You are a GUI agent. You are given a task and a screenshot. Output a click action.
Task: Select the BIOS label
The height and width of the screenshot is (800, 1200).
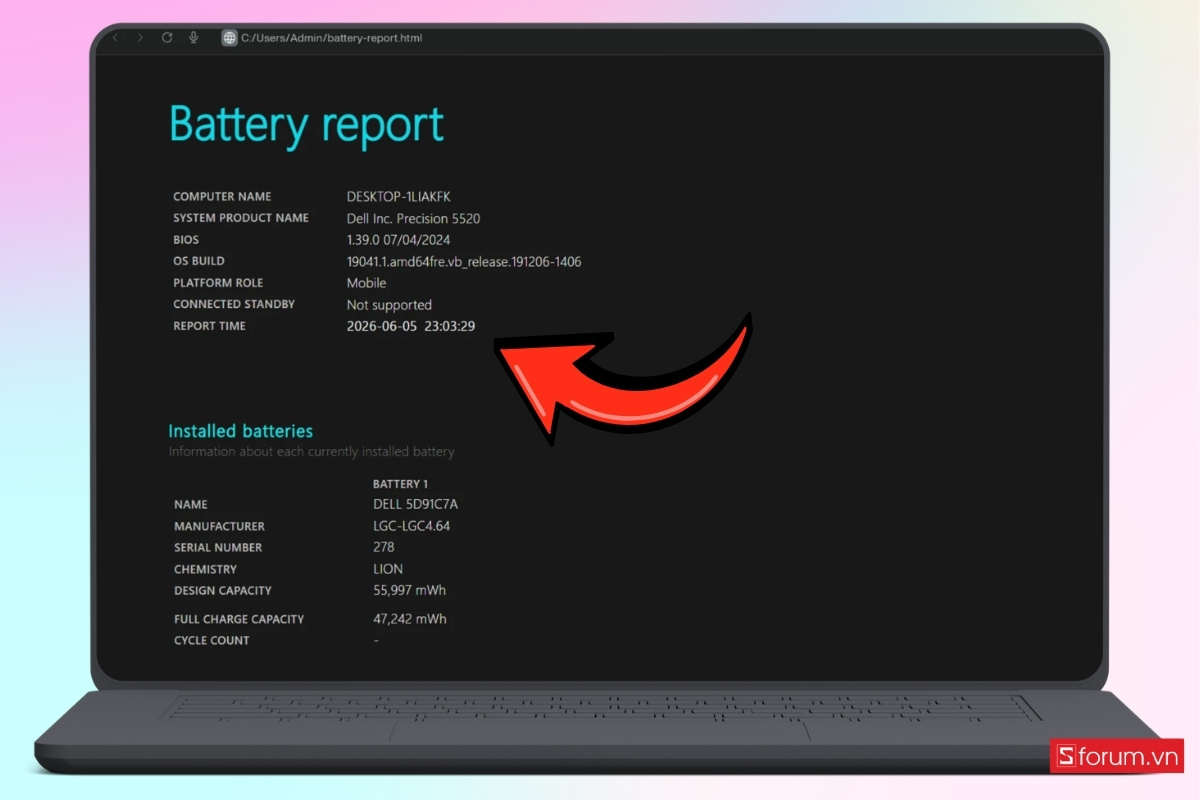click(x=186, y=240)
